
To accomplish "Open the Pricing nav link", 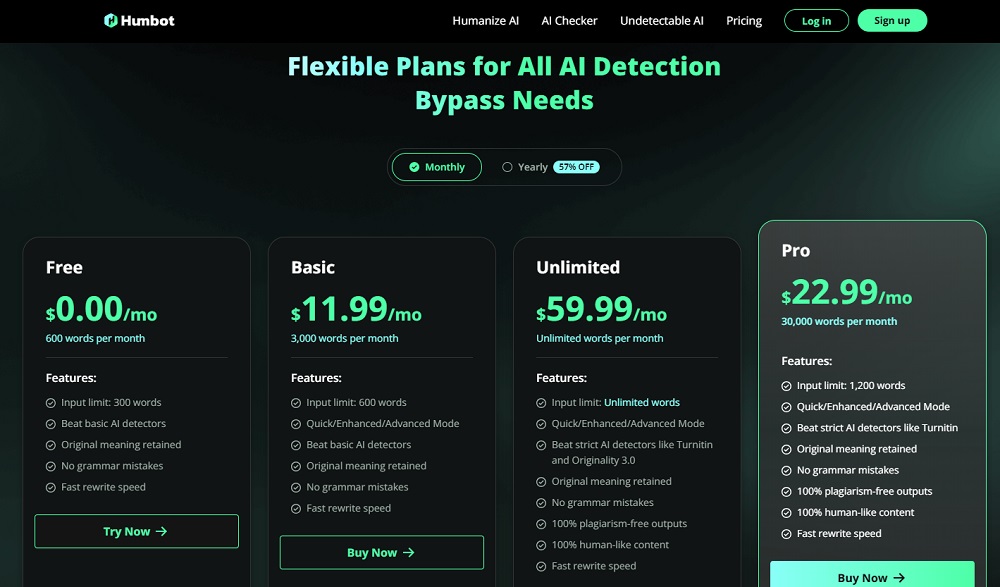I will click(x=743, y=21).
